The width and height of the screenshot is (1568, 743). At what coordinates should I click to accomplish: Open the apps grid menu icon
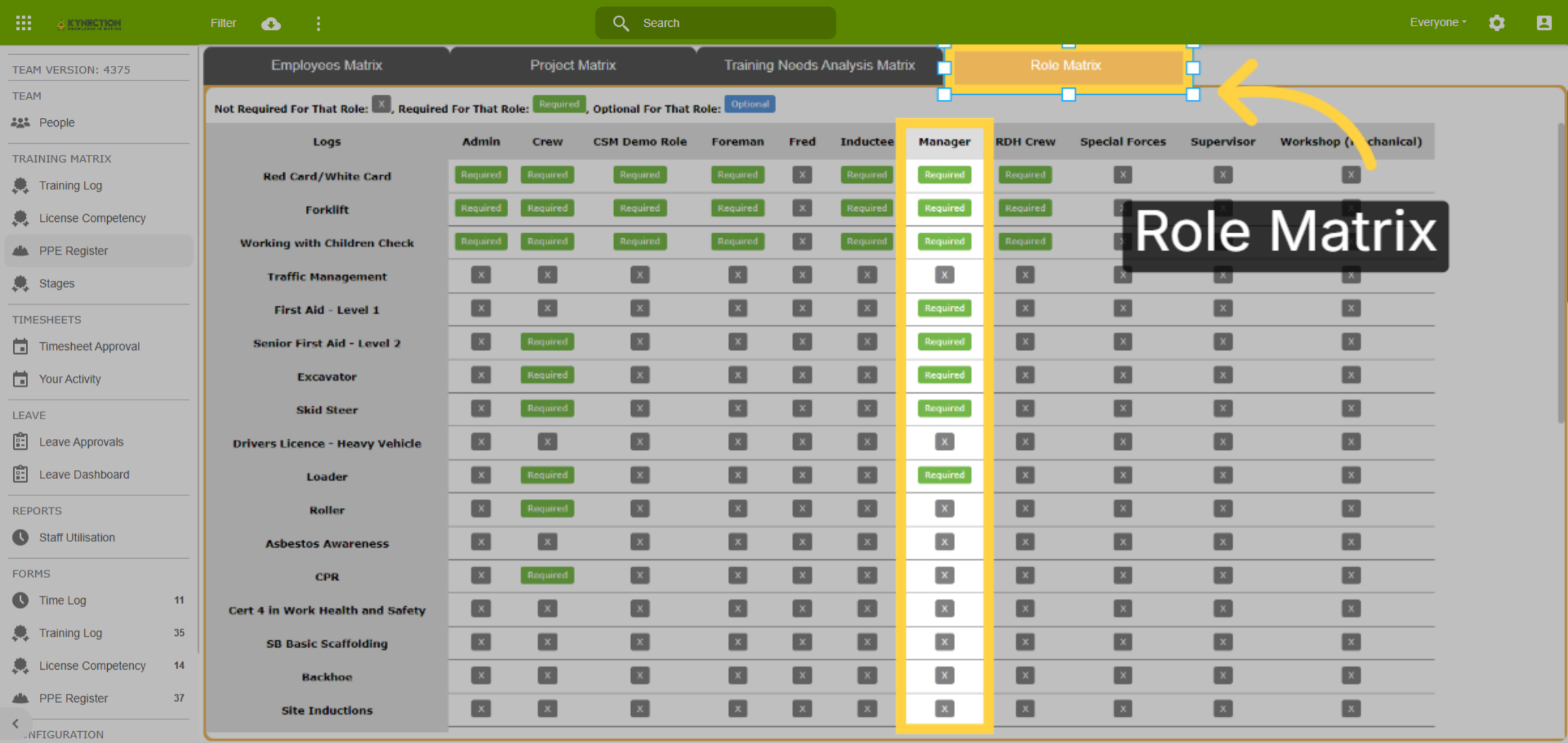tap(24, 23)
